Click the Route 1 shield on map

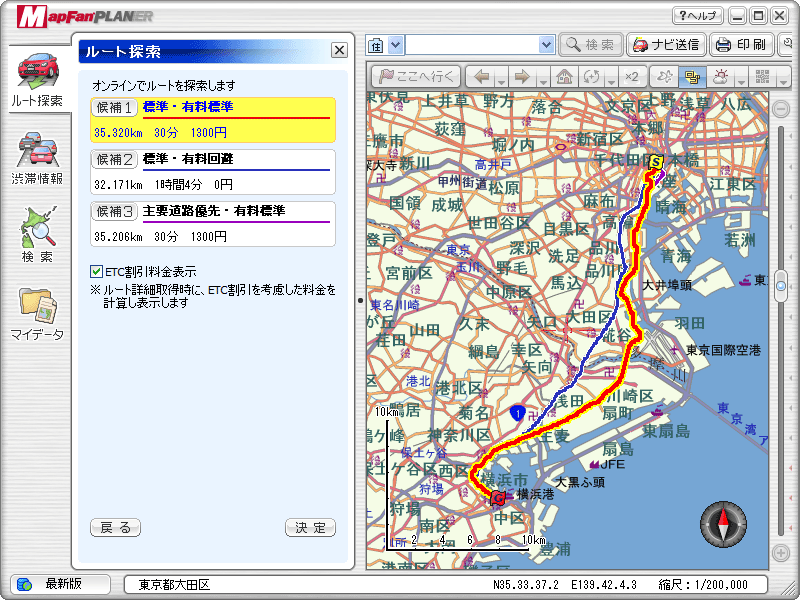coord(517,413)
